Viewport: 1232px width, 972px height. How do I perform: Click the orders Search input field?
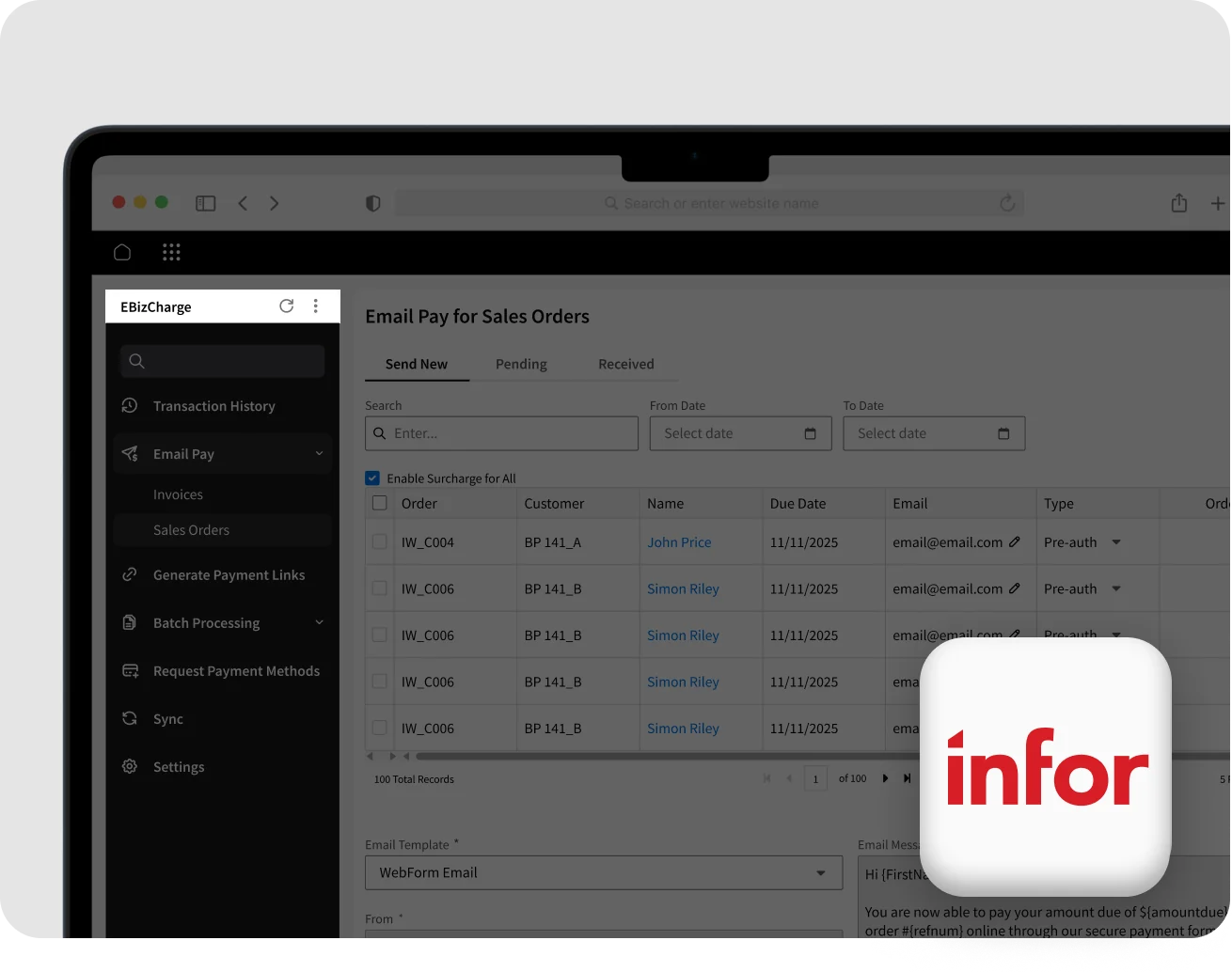[501, 433]
